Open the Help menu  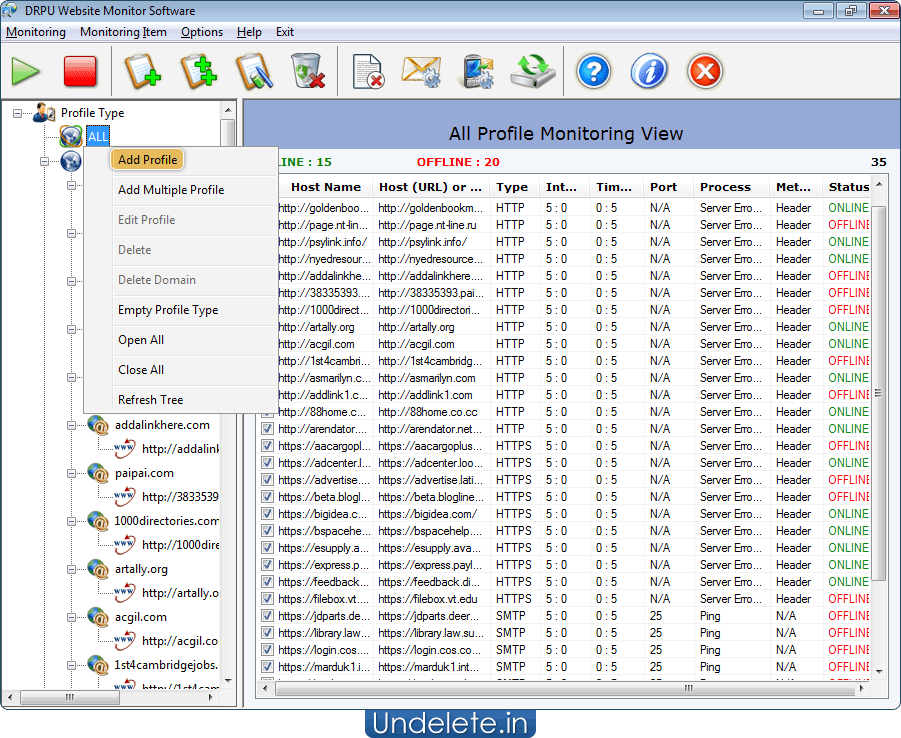[x=249, y=32]
